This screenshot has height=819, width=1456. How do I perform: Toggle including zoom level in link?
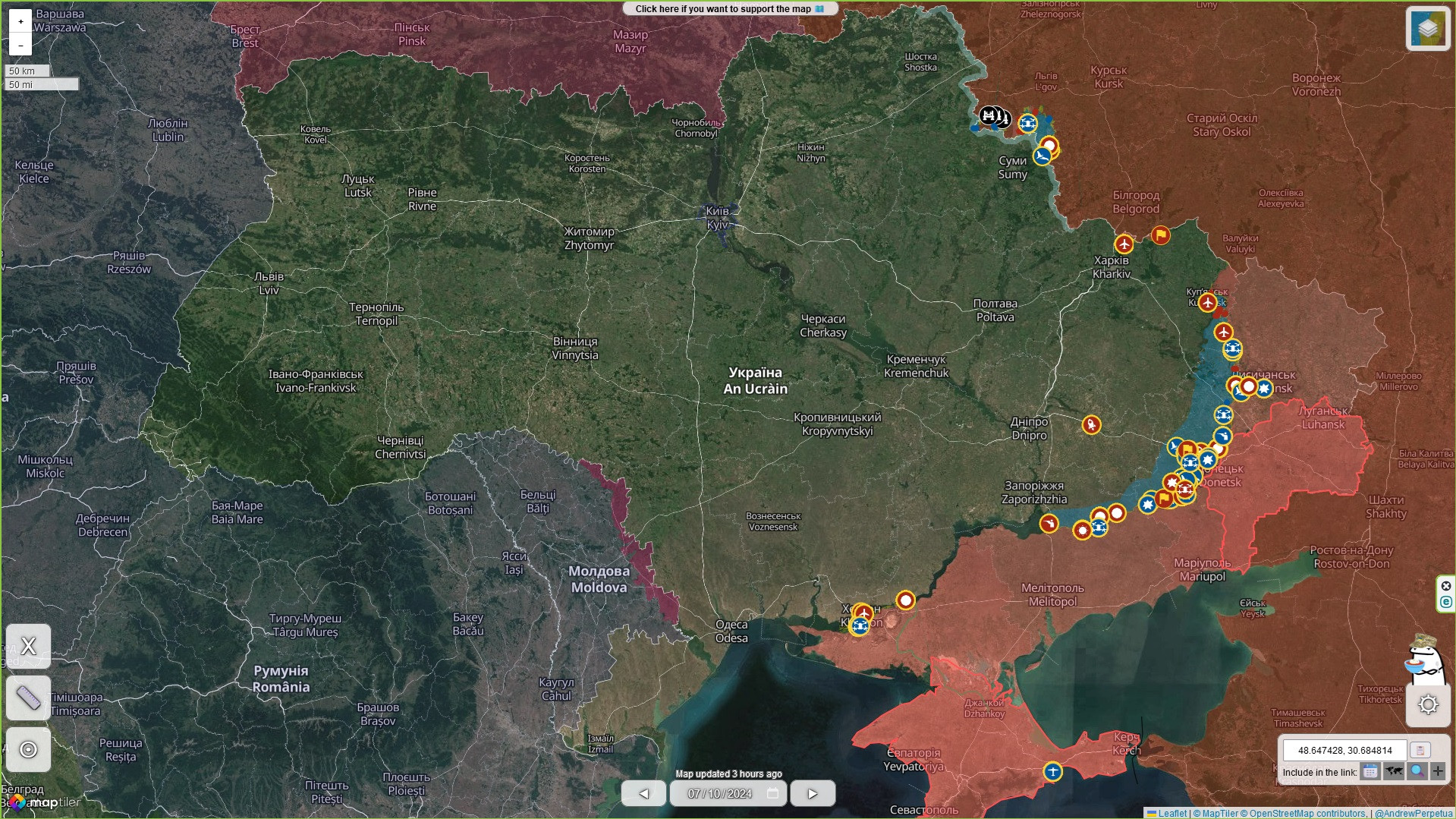click(x=1416, y=772)
